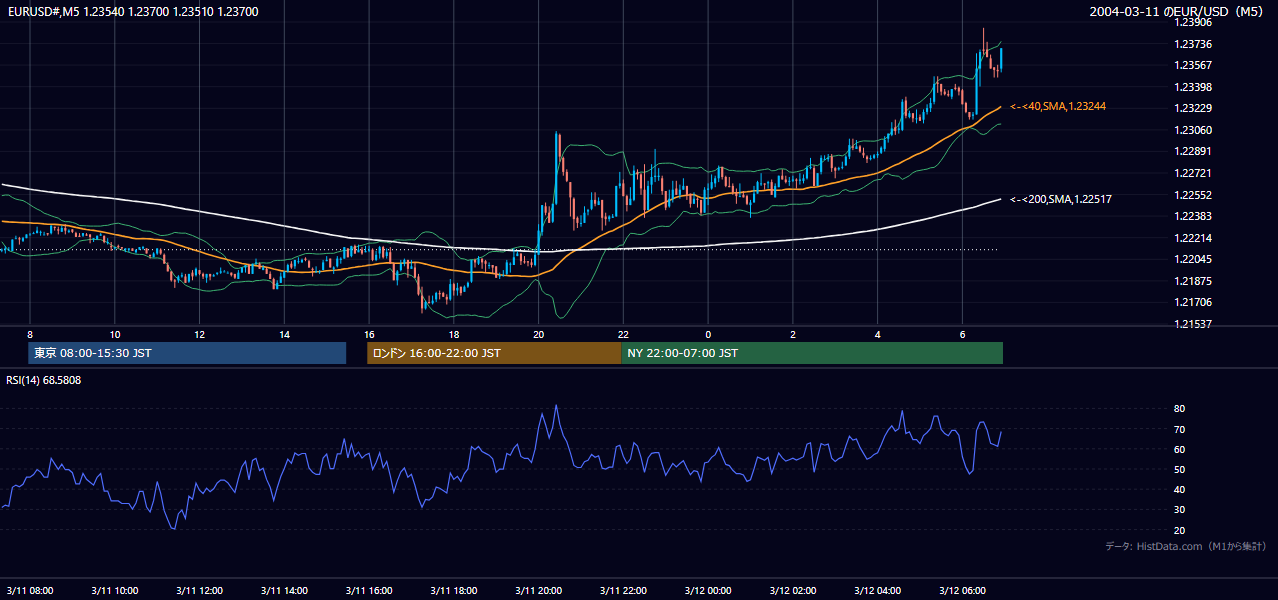Screen dimensions: 1278x600
Task: Click the price axis value 1.23060
Action: (1194, 130)
